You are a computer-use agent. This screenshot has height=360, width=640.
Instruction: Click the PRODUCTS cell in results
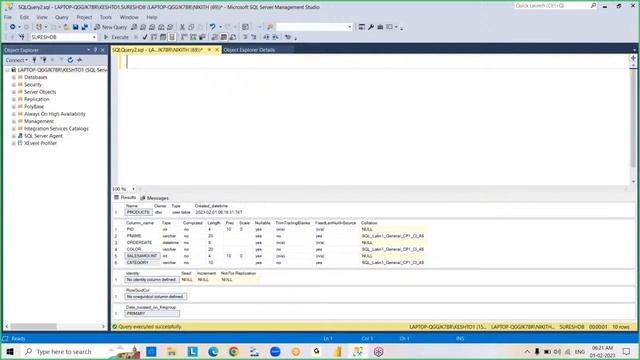pyautogui.click(x=138, y=212)
